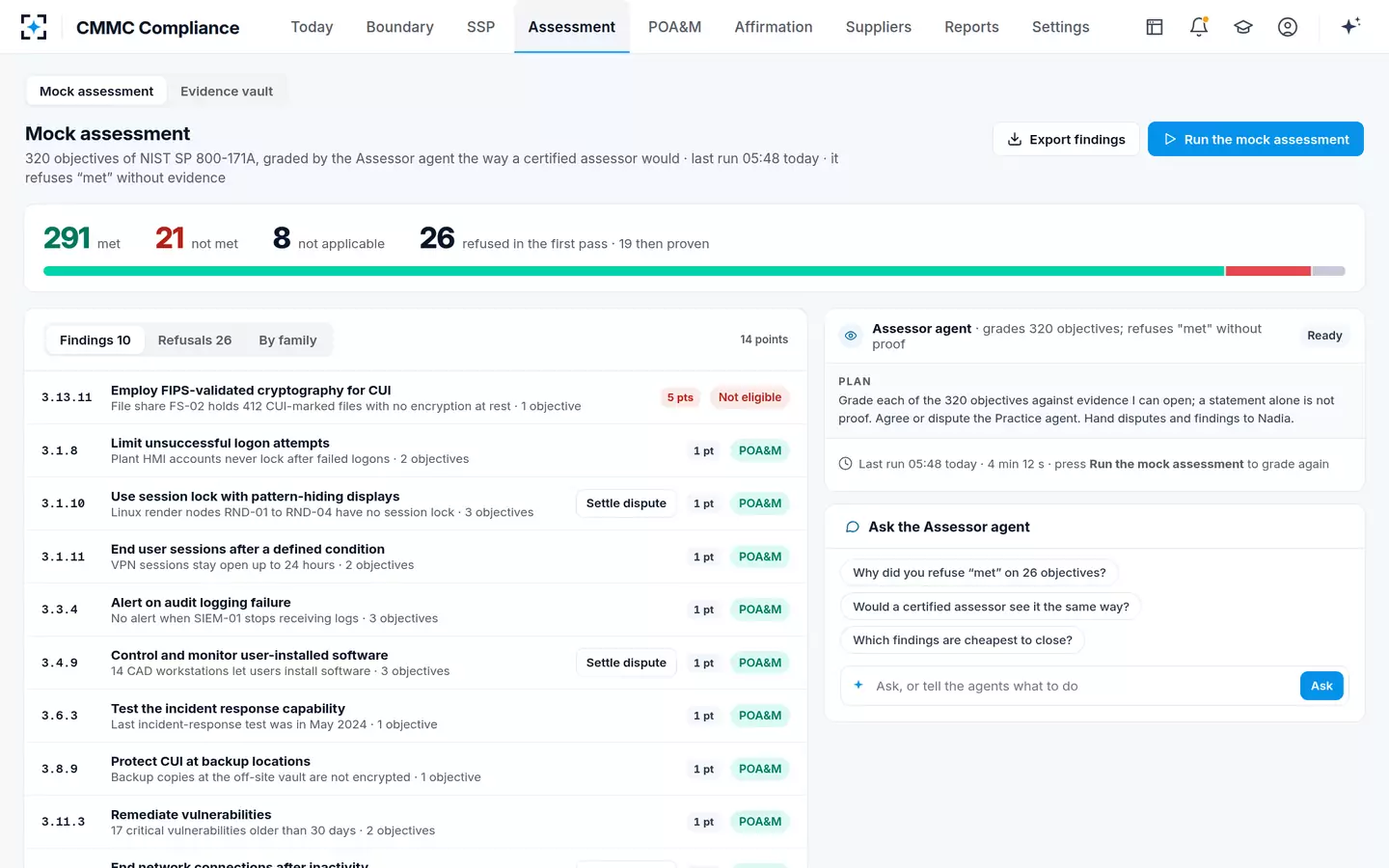Run the mock assessment
This screenshot has height=868, width=1389.
pos(1255,139)
